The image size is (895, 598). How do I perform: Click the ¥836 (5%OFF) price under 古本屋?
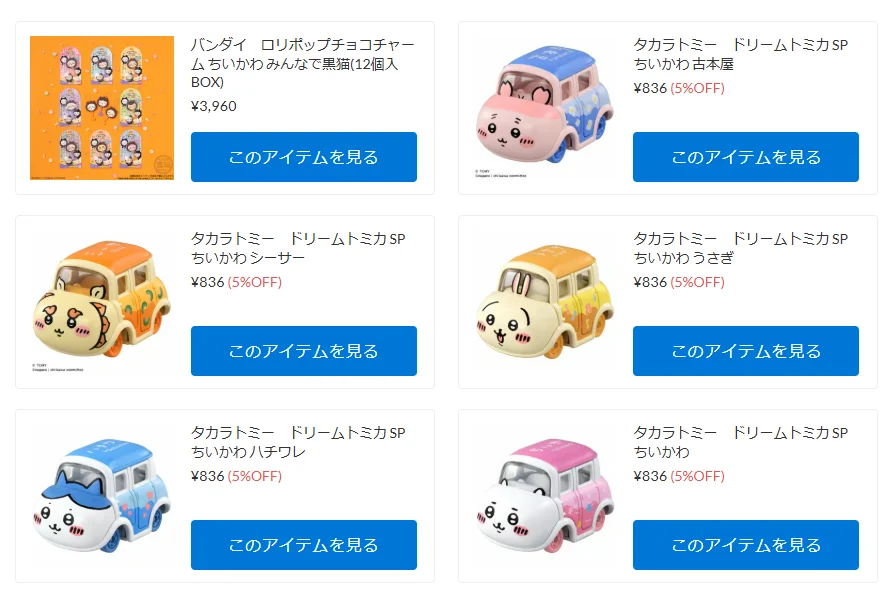tap(679, 88)
